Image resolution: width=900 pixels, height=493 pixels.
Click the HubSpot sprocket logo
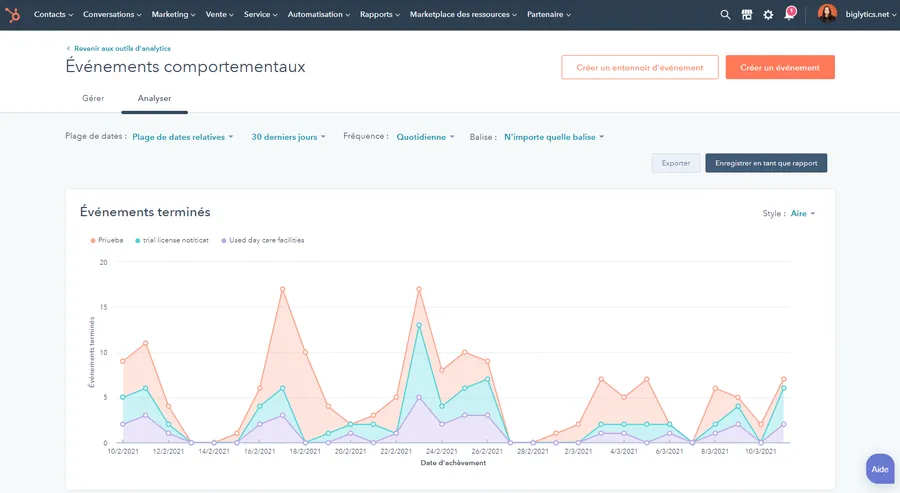[x=13, y=15]
